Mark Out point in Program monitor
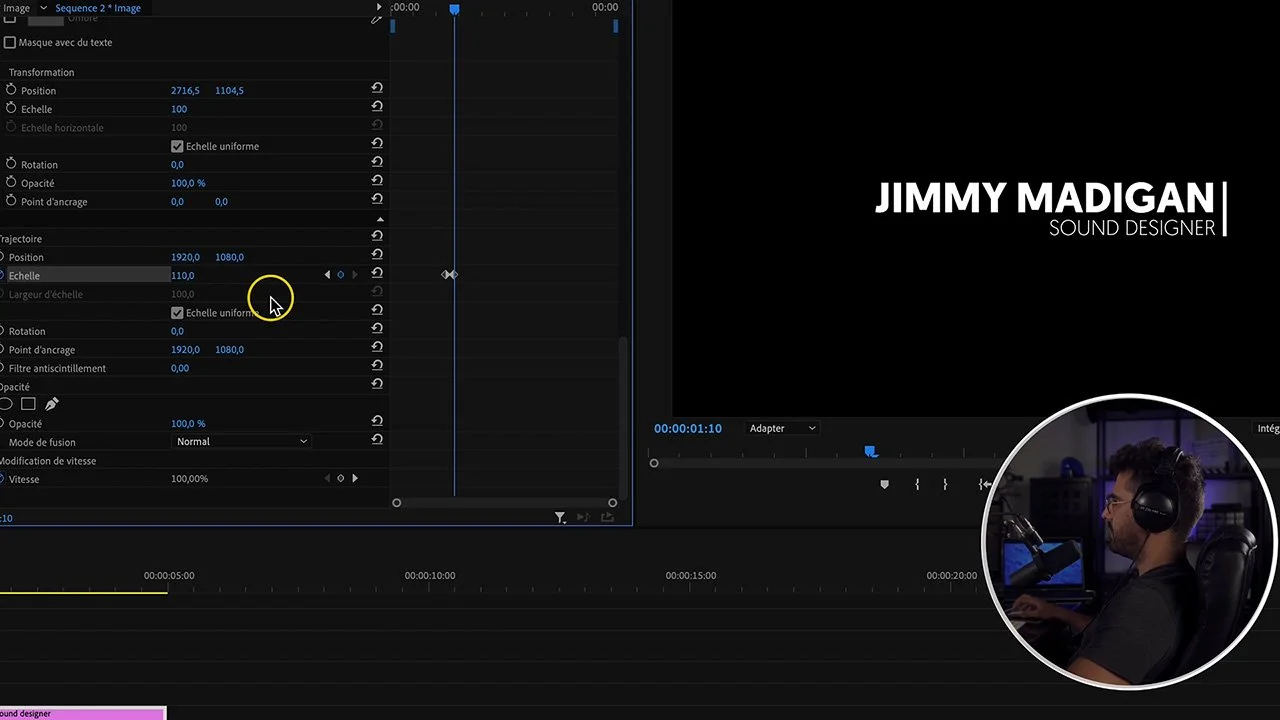Viewport: 1280px width, 720px height. [x=945, y=484]
